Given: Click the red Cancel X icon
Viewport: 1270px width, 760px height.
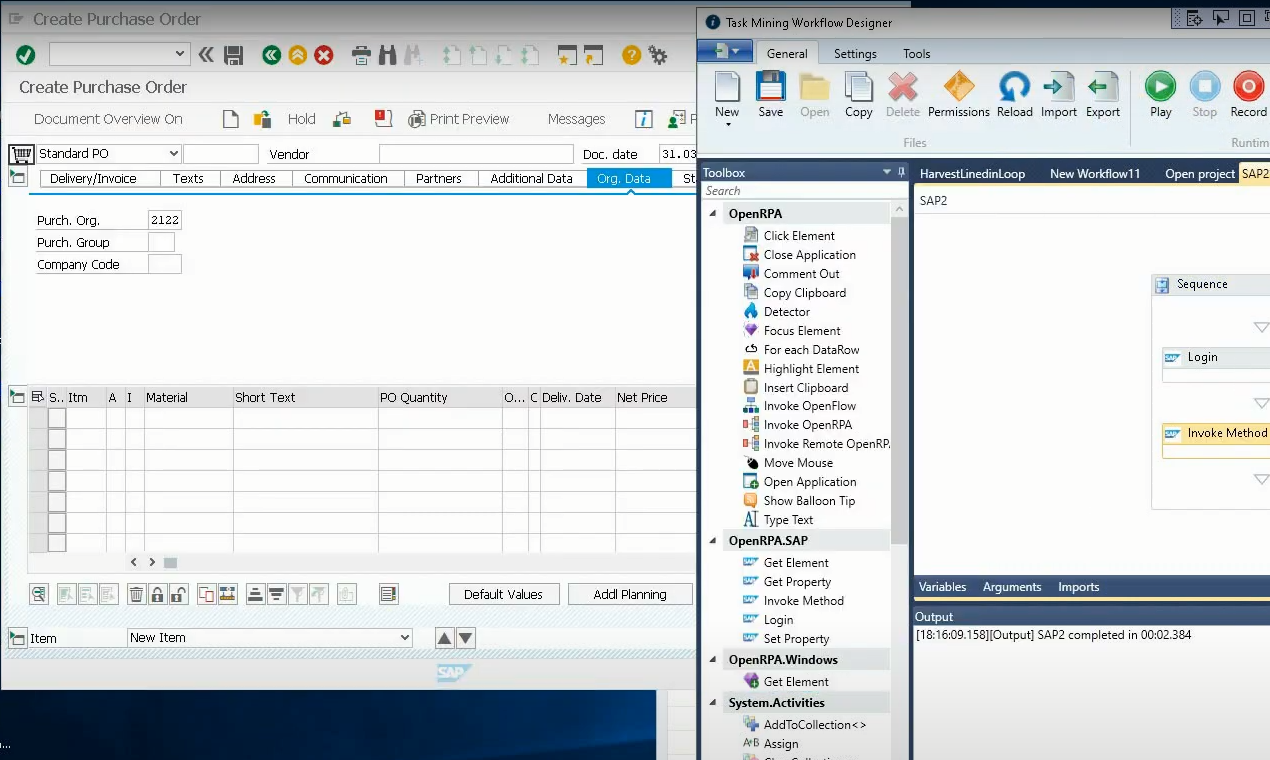Looking at the screenshot, I should click(324, 55).
